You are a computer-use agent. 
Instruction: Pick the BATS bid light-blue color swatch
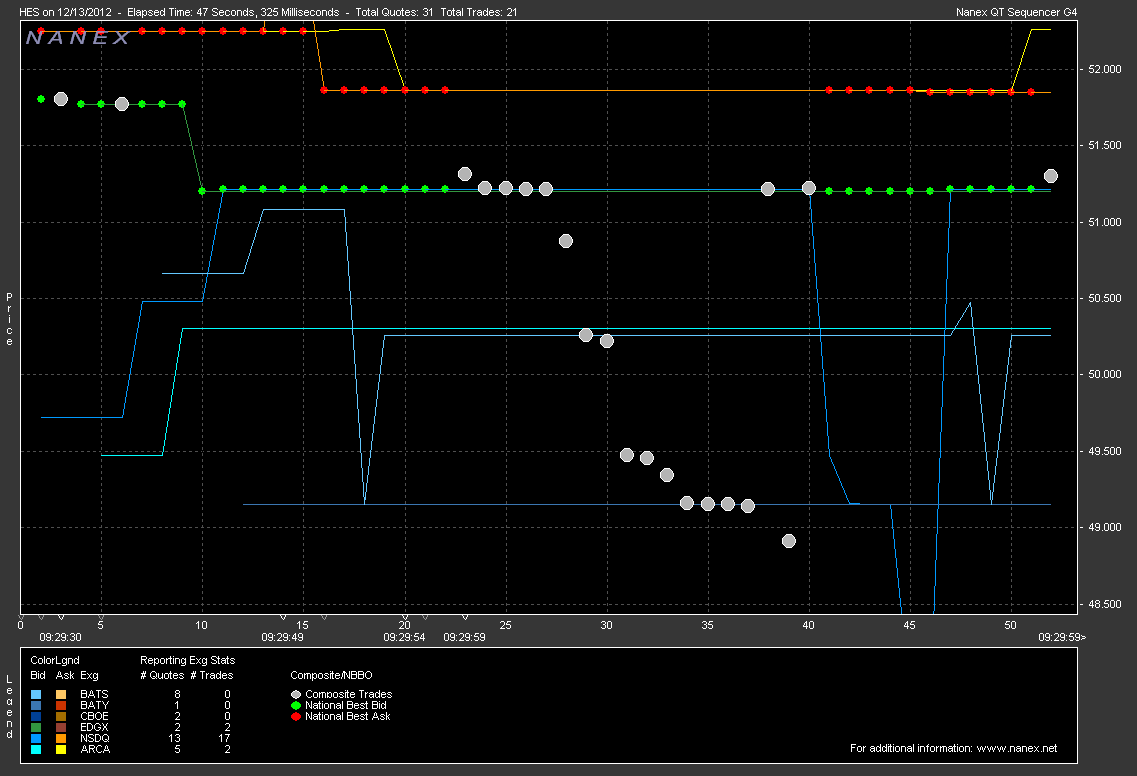[37, 694]
